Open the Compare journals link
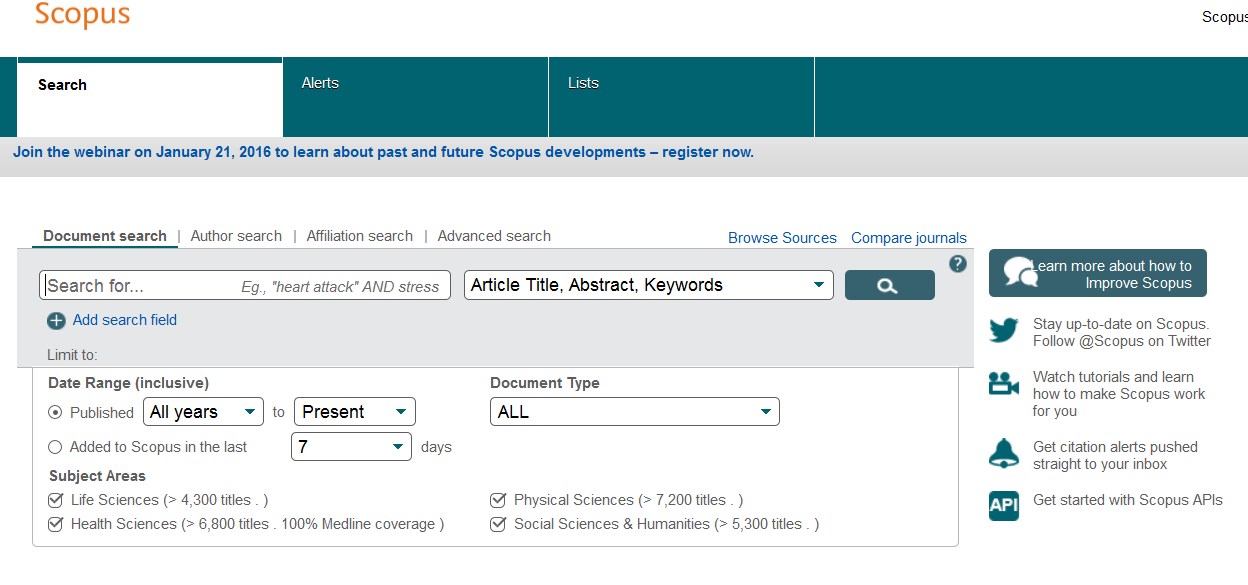Image resolution: width=1248 pixels, height=585 pixels. coord(909,238)
